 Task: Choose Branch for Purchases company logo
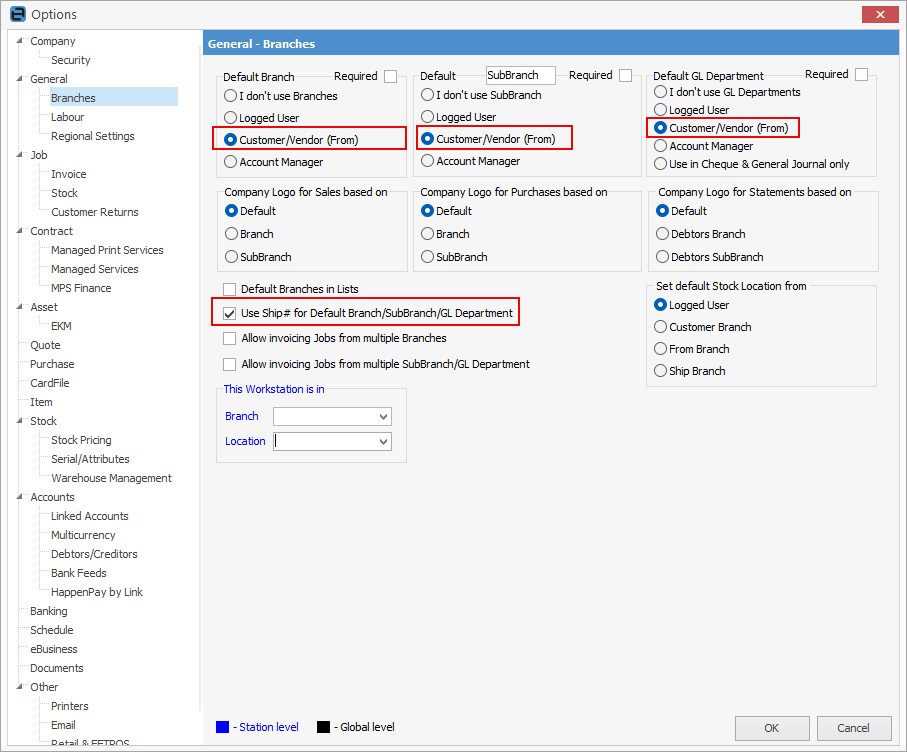click(427, 234)
